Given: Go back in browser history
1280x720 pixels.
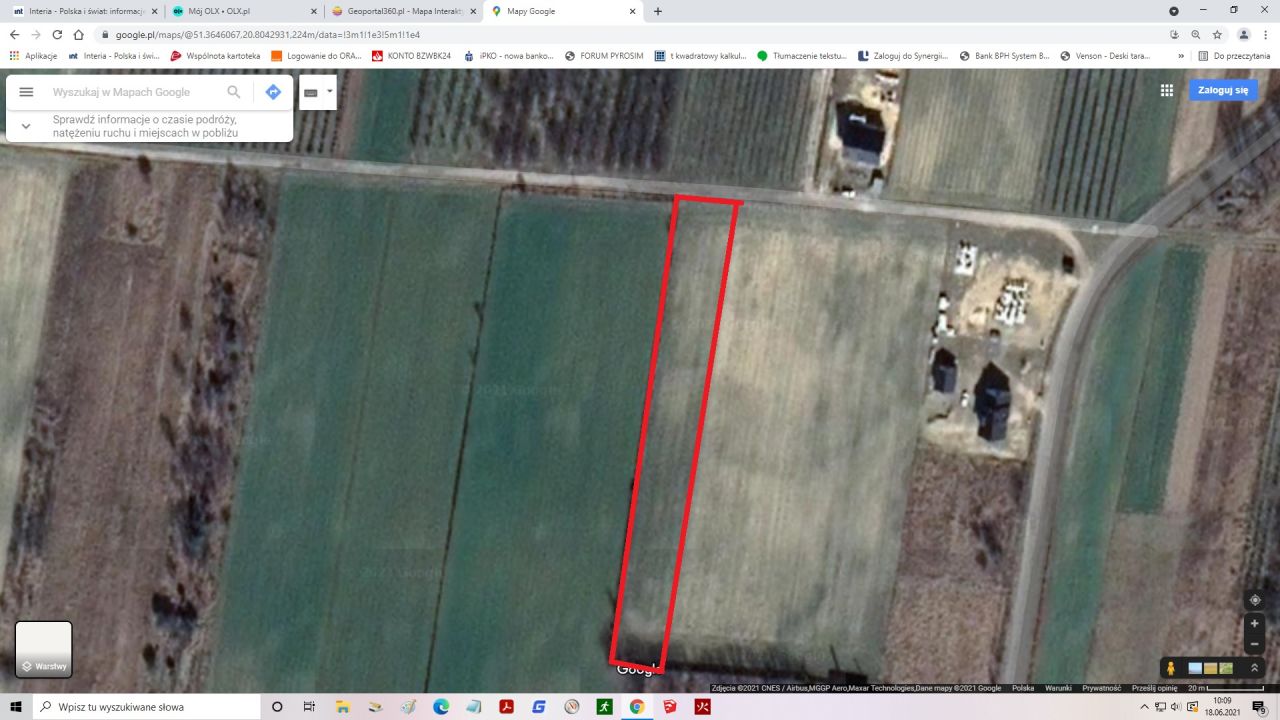Looking at the screenshot, I should (x=14, y=34).
